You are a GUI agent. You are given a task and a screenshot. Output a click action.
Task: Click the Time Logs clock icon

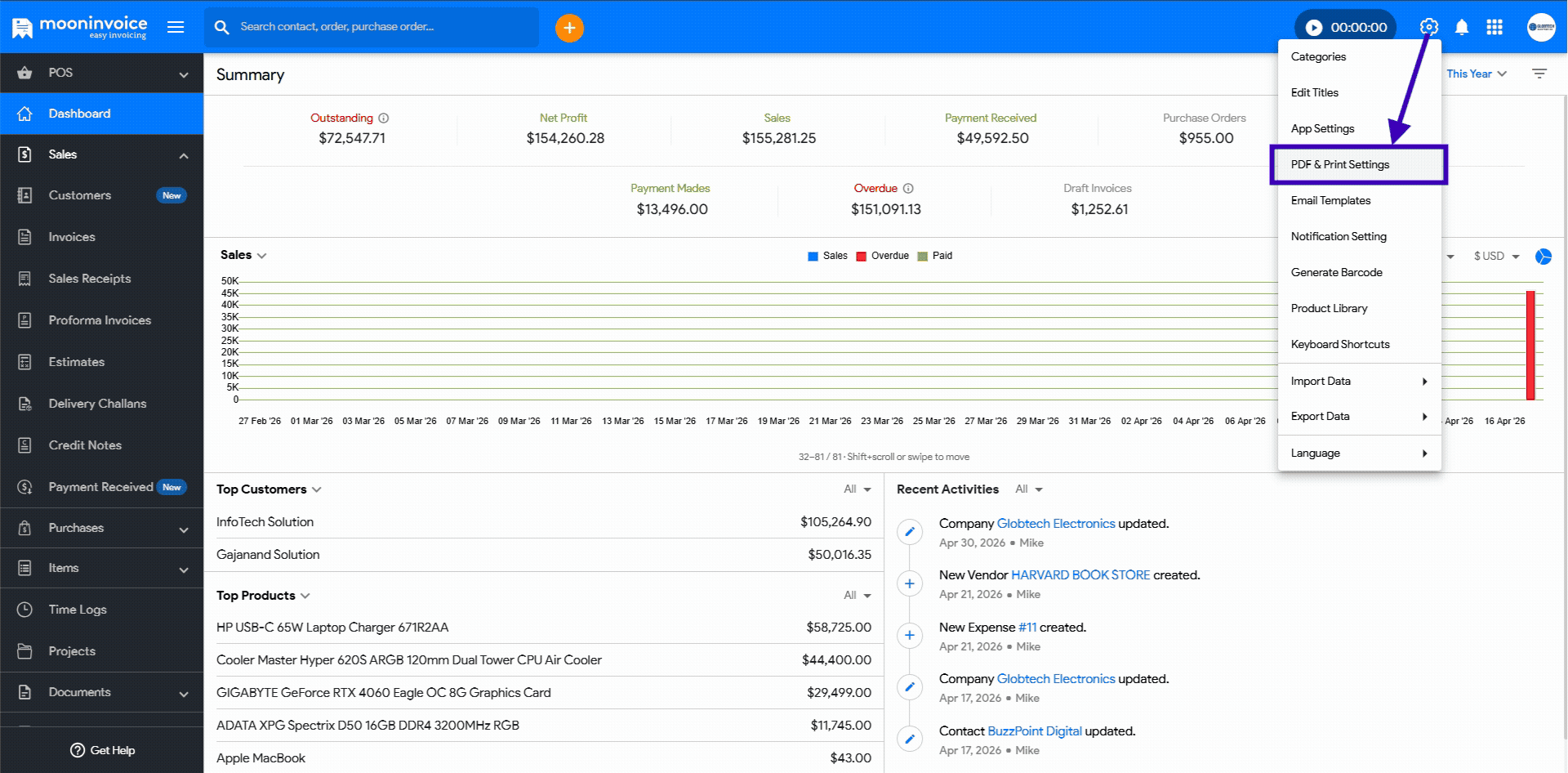click(24, 610)
